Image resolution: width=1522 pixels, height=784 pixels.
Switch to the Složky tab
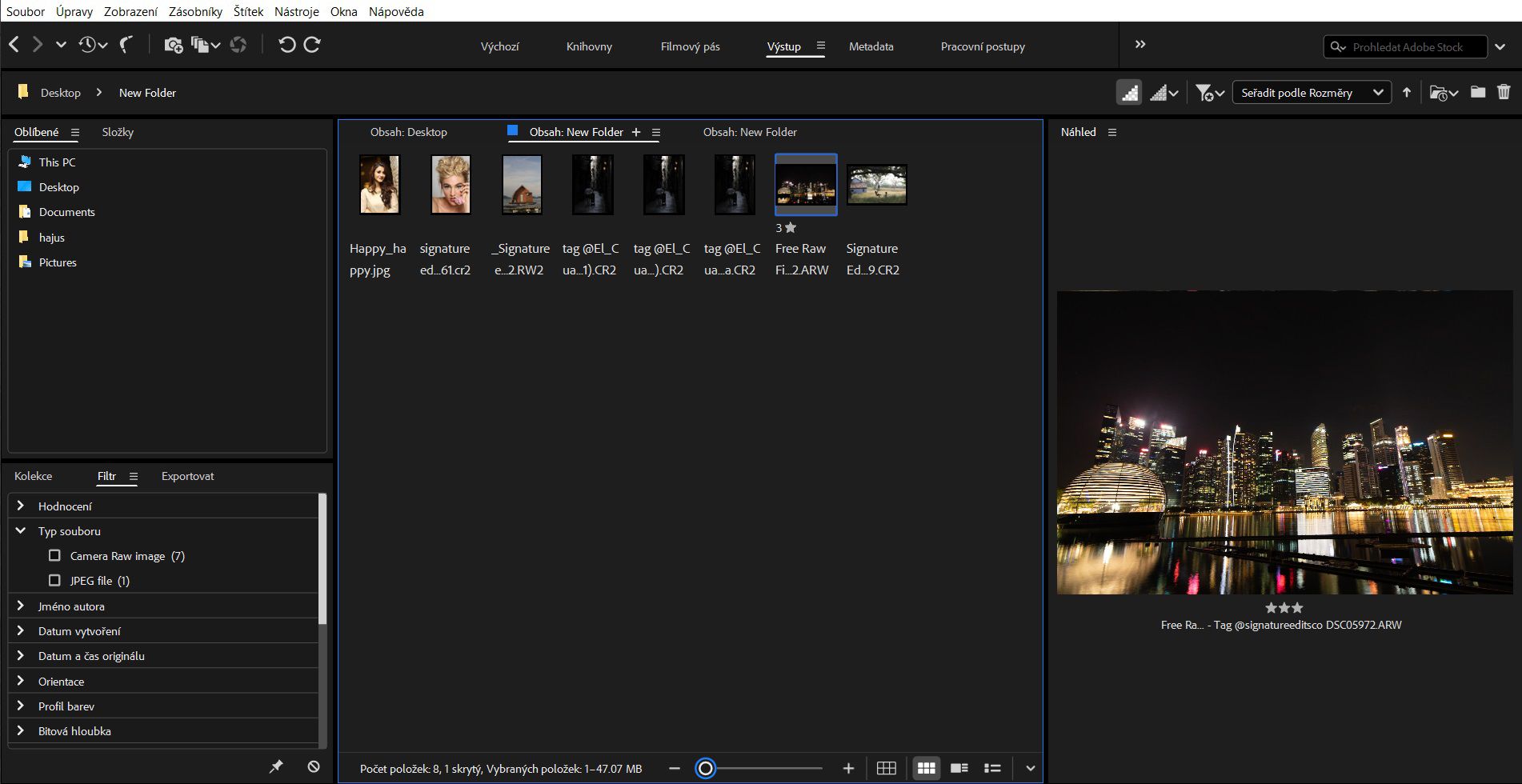(118, 132)
